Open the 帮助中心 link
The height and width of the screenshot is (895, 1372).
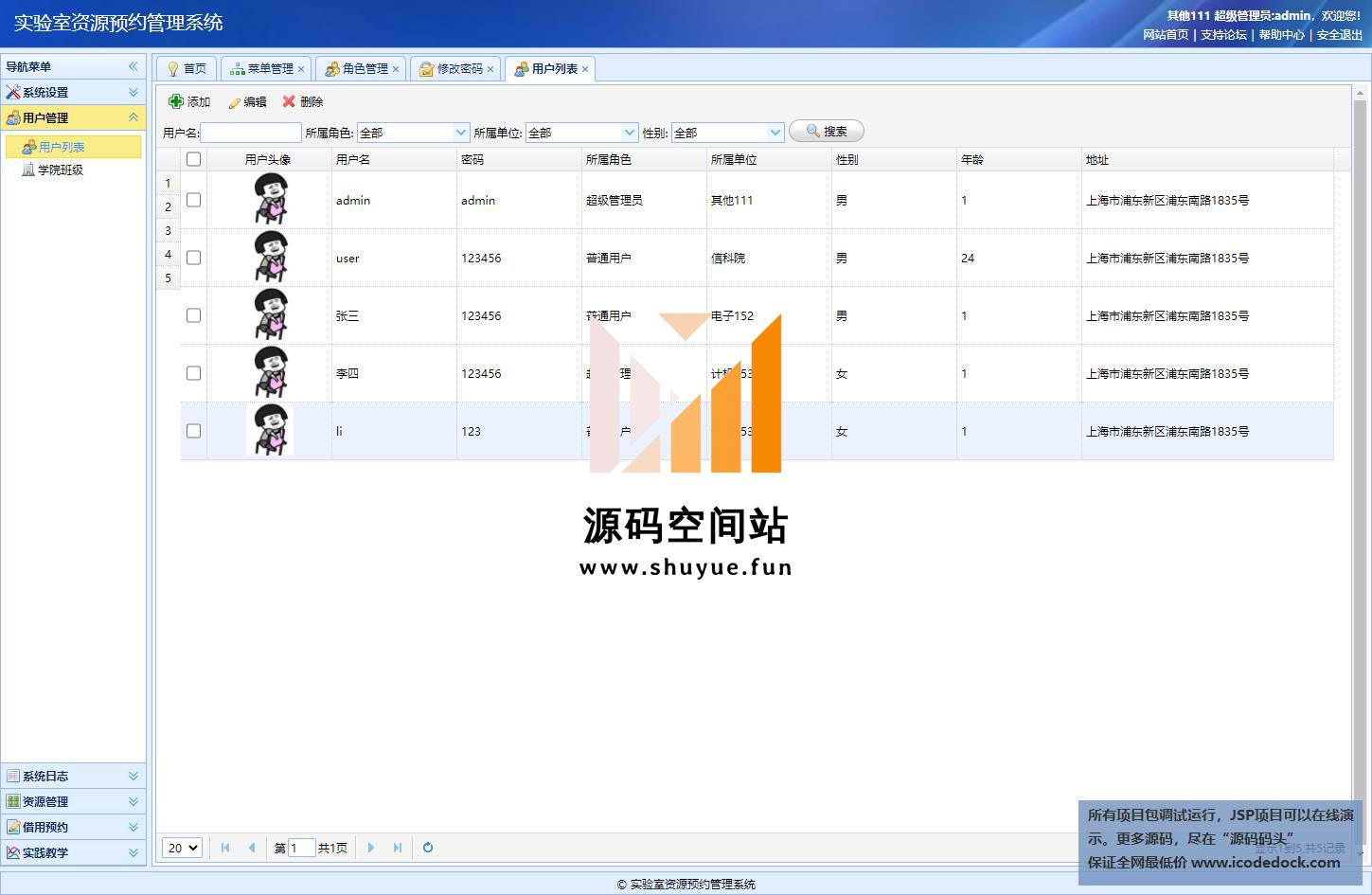pyautogui.click(x=1281, y=35)
